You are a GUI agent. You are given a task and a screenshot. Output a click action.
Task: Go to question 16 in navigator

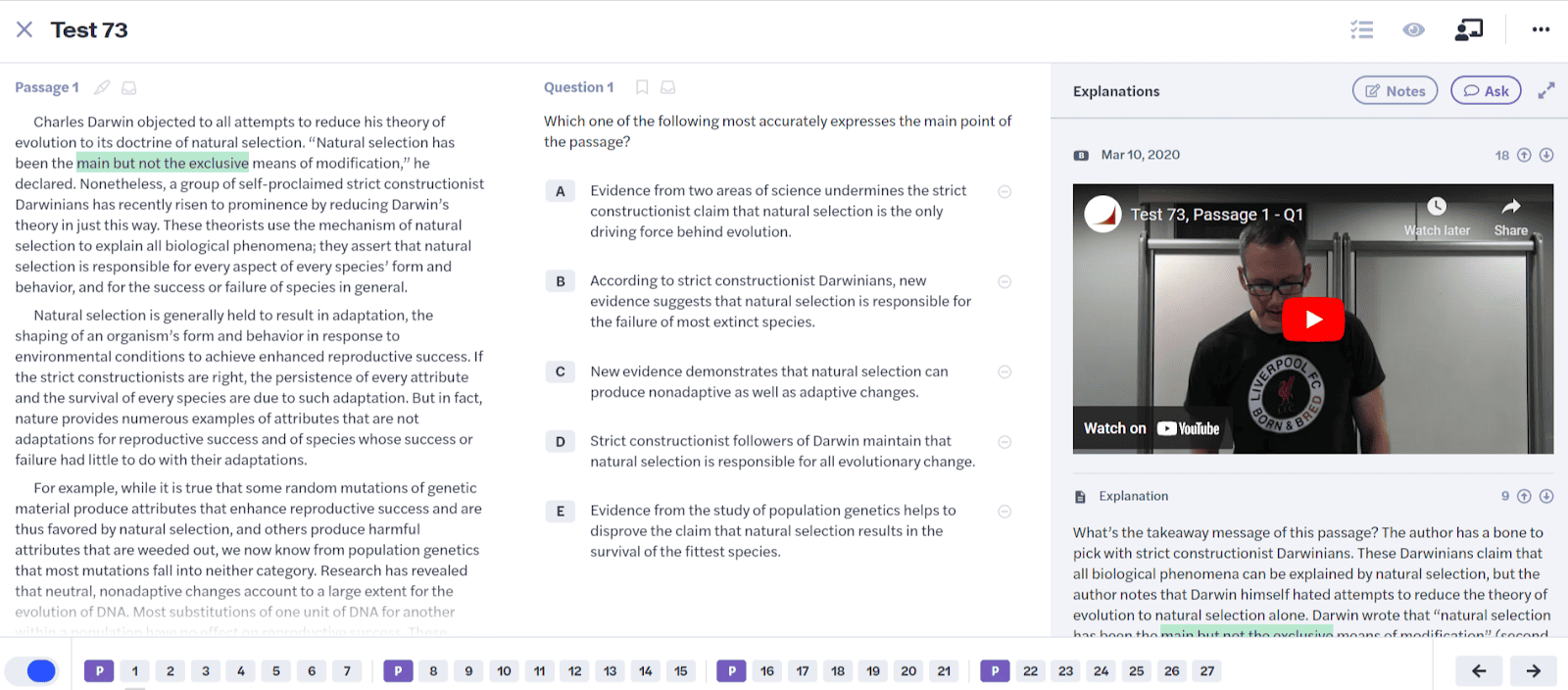point(767,671)
